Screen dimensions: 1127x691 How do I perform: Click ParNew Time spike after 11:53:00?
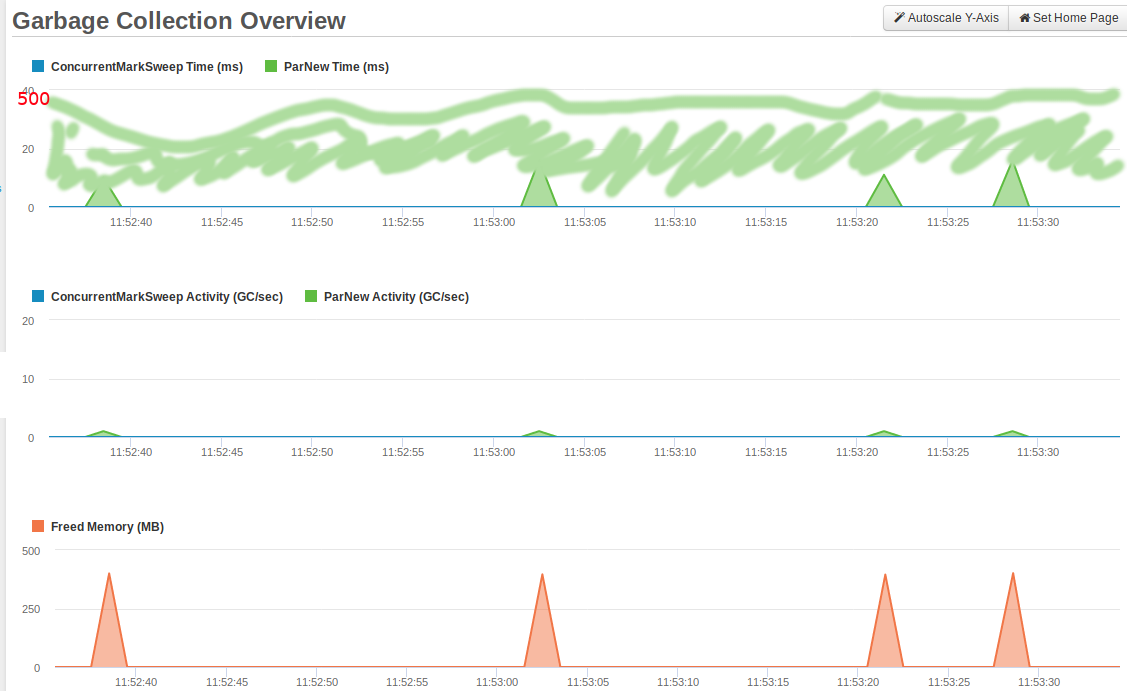coord(539,191)
